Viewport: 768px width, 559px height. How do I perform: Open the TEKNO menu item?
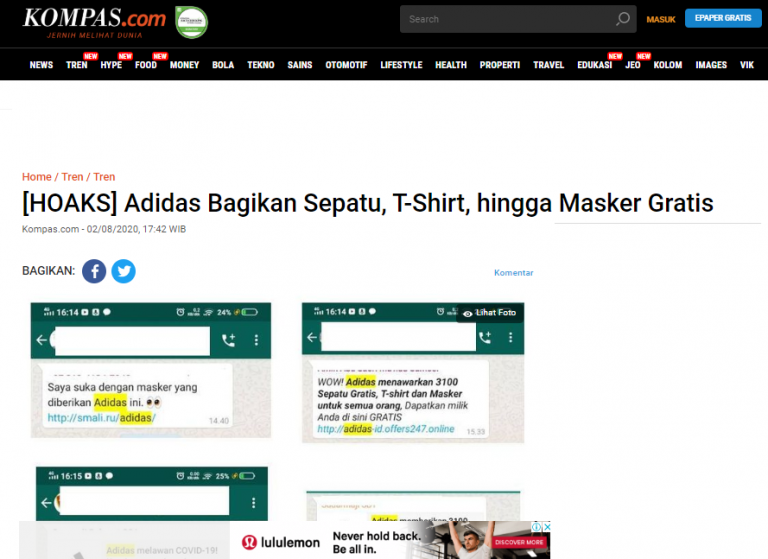point(261,65)
